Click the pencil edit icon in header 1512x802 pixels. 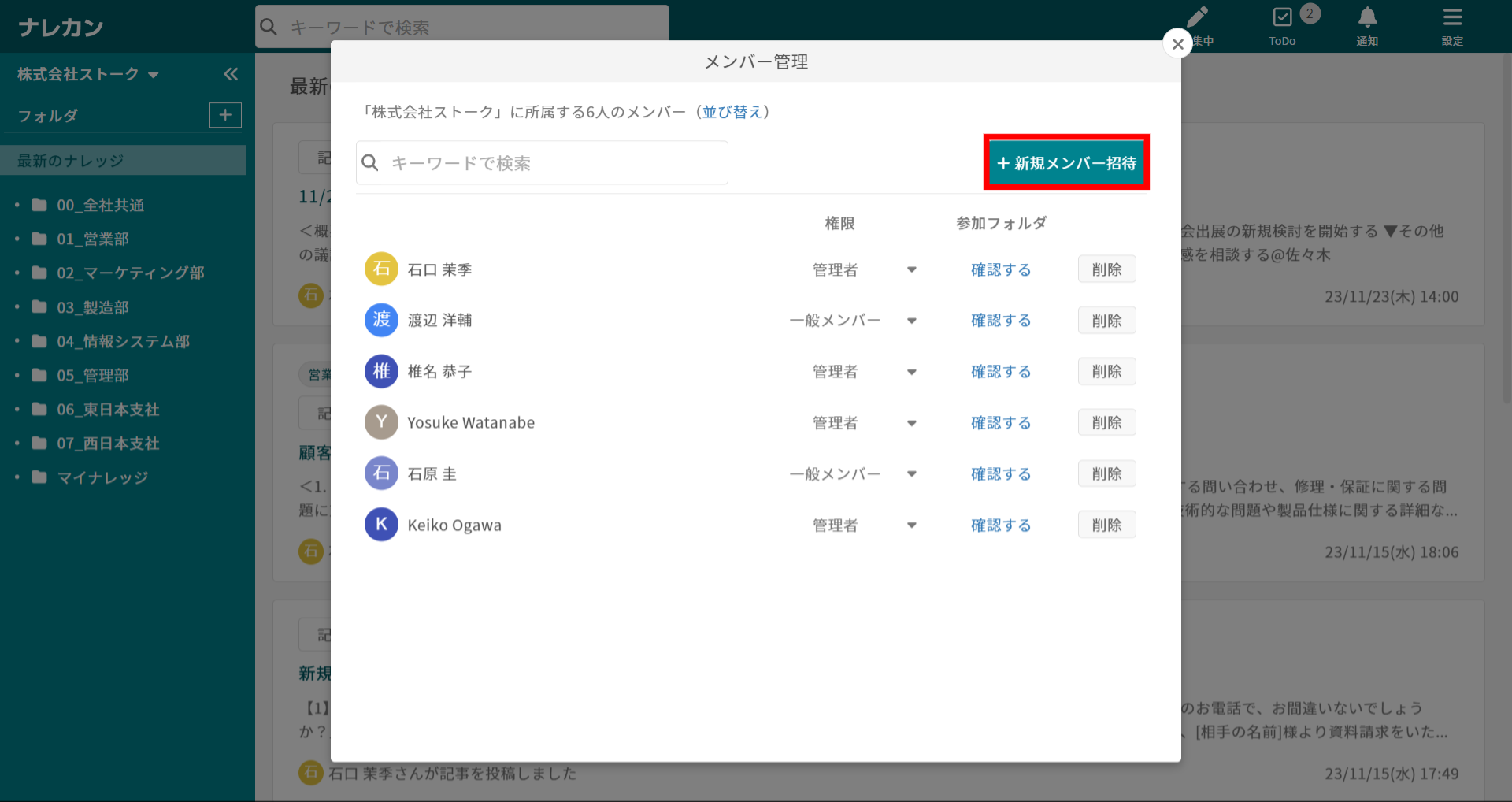coord(1197,18)
